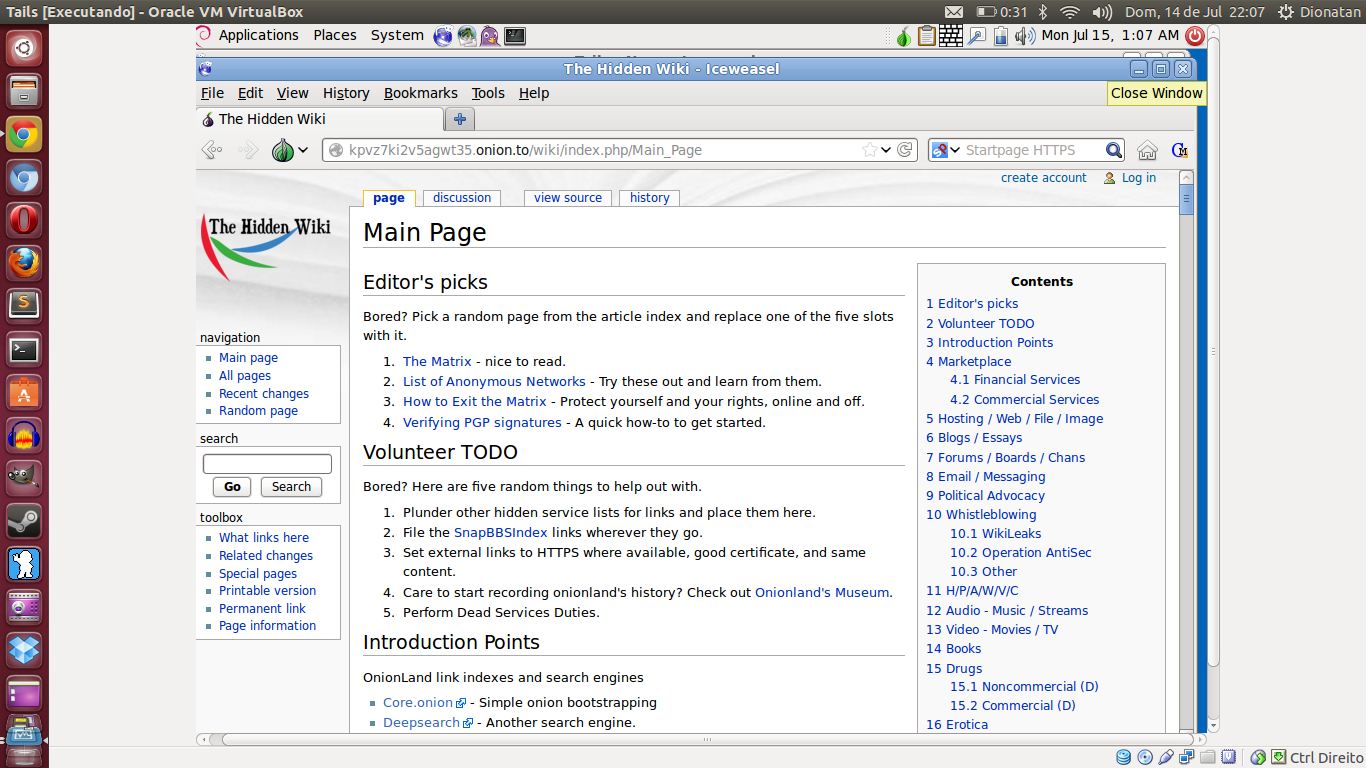
Task: Launch Steam from the dock
Action: coord(24,522)
